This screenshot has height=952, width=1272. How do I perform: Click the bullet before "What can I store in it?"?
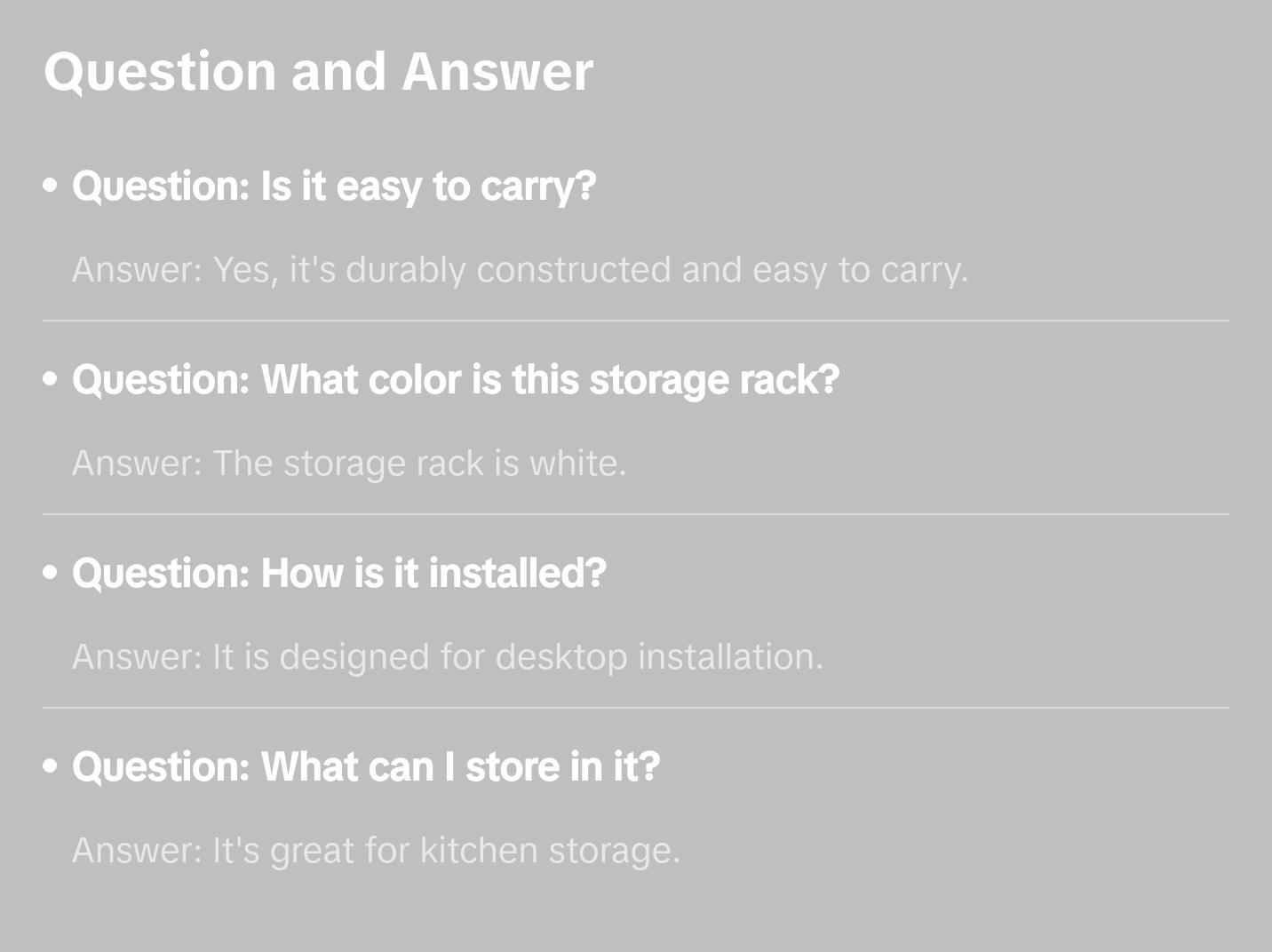click(51, 766)
